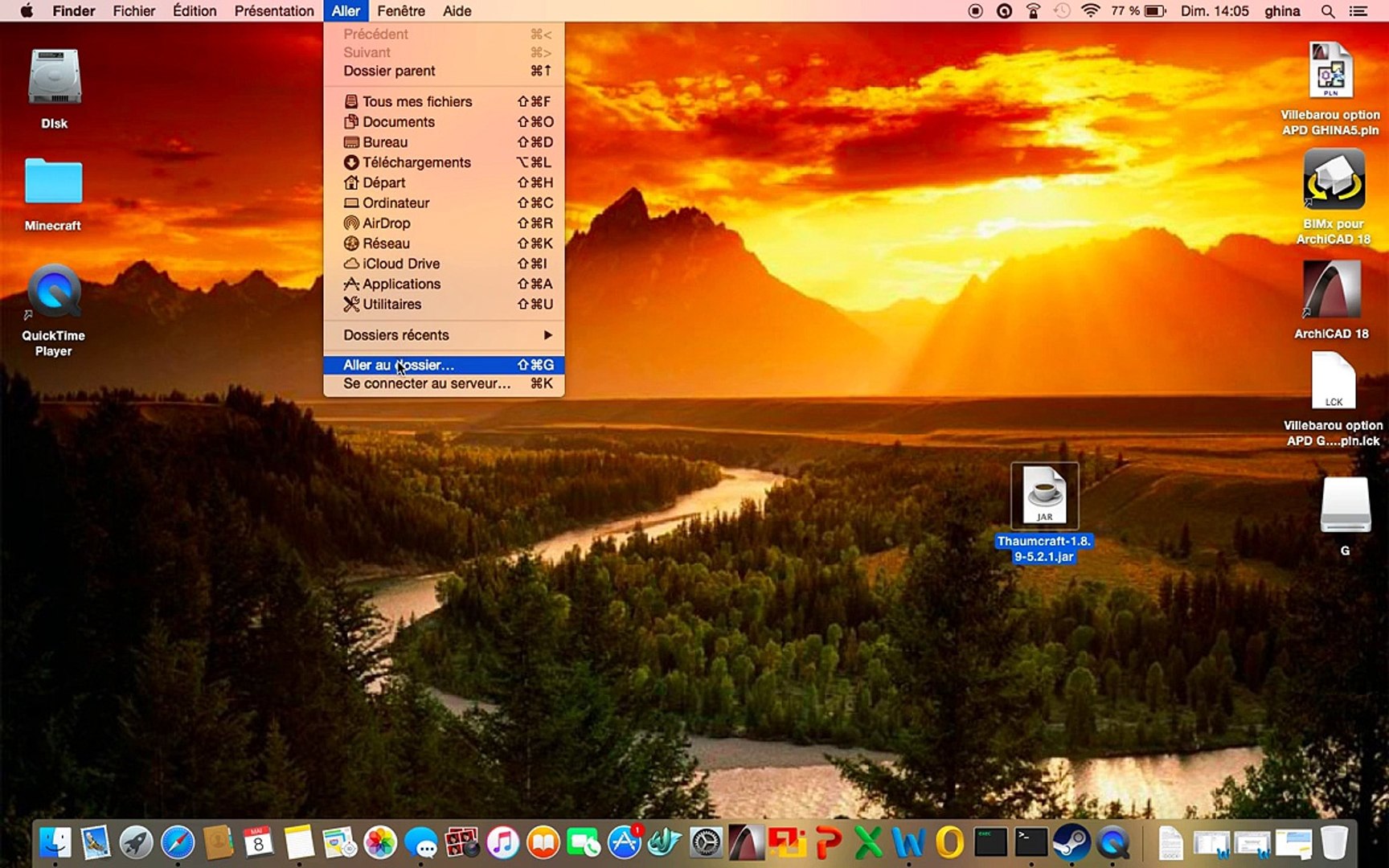This screenshot has height=868, width=1389.
Task: Open Notes from the Dock
Action: point(299,842)
